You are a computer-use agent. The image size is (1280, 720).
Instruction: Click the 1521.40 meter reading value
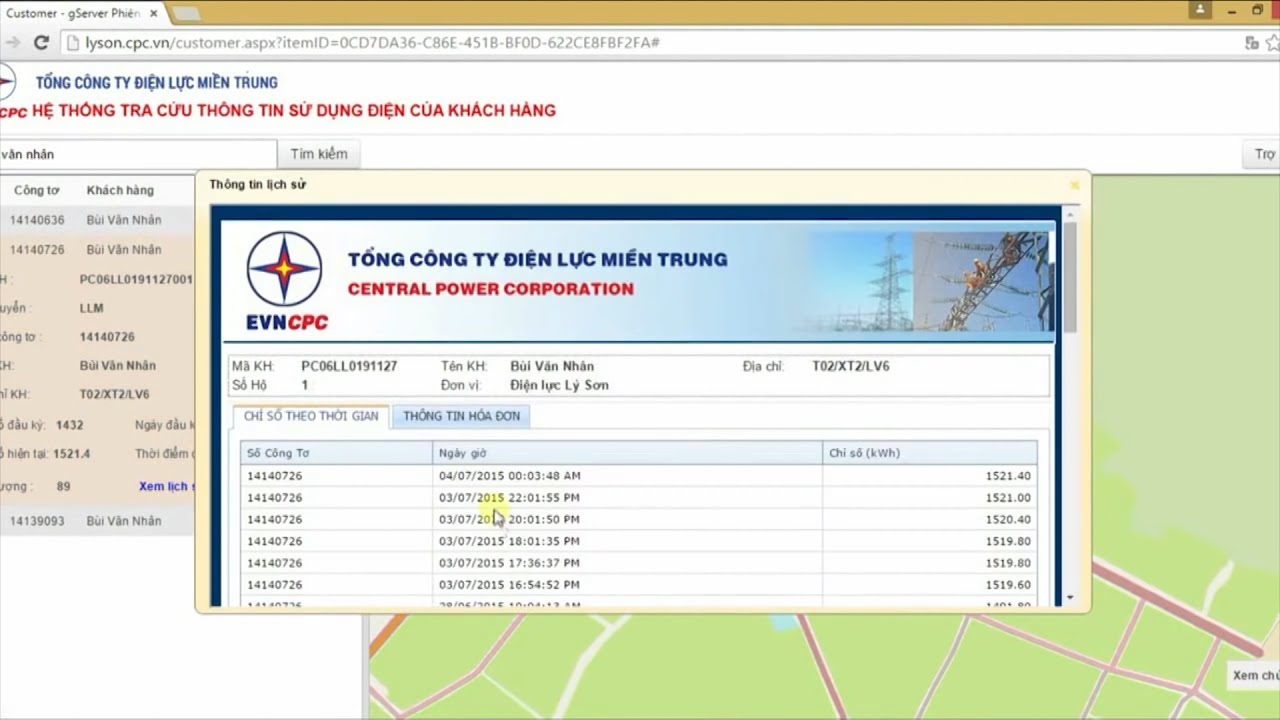(x=1007, y=476)
